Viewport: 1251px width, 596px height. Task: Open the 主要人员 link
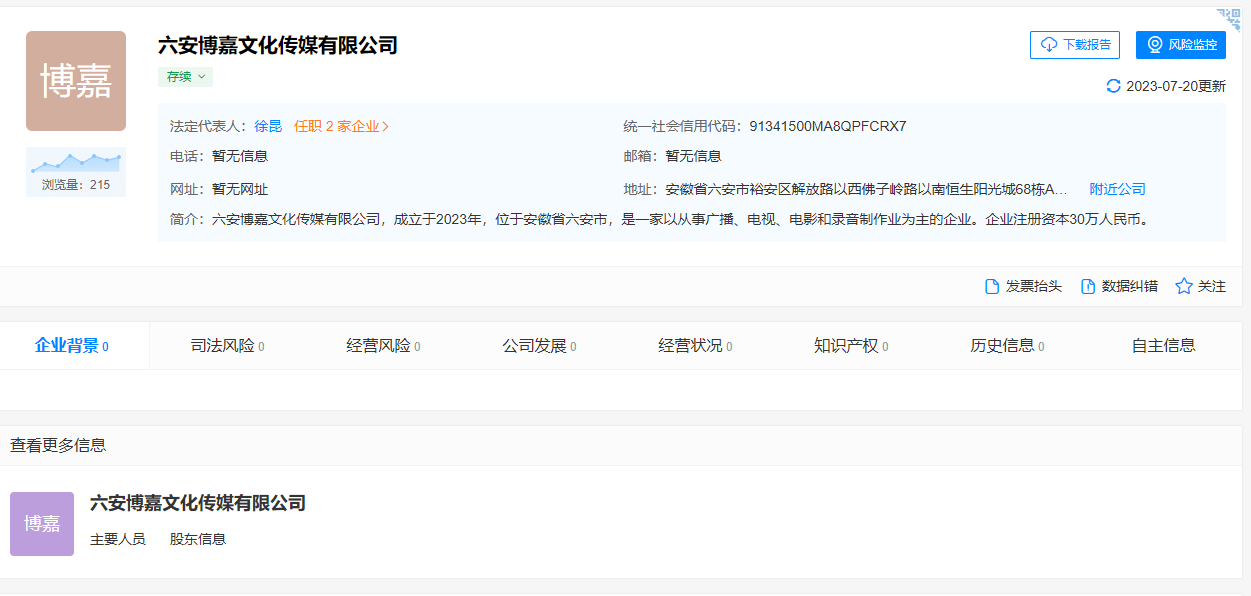click(118, 539)
